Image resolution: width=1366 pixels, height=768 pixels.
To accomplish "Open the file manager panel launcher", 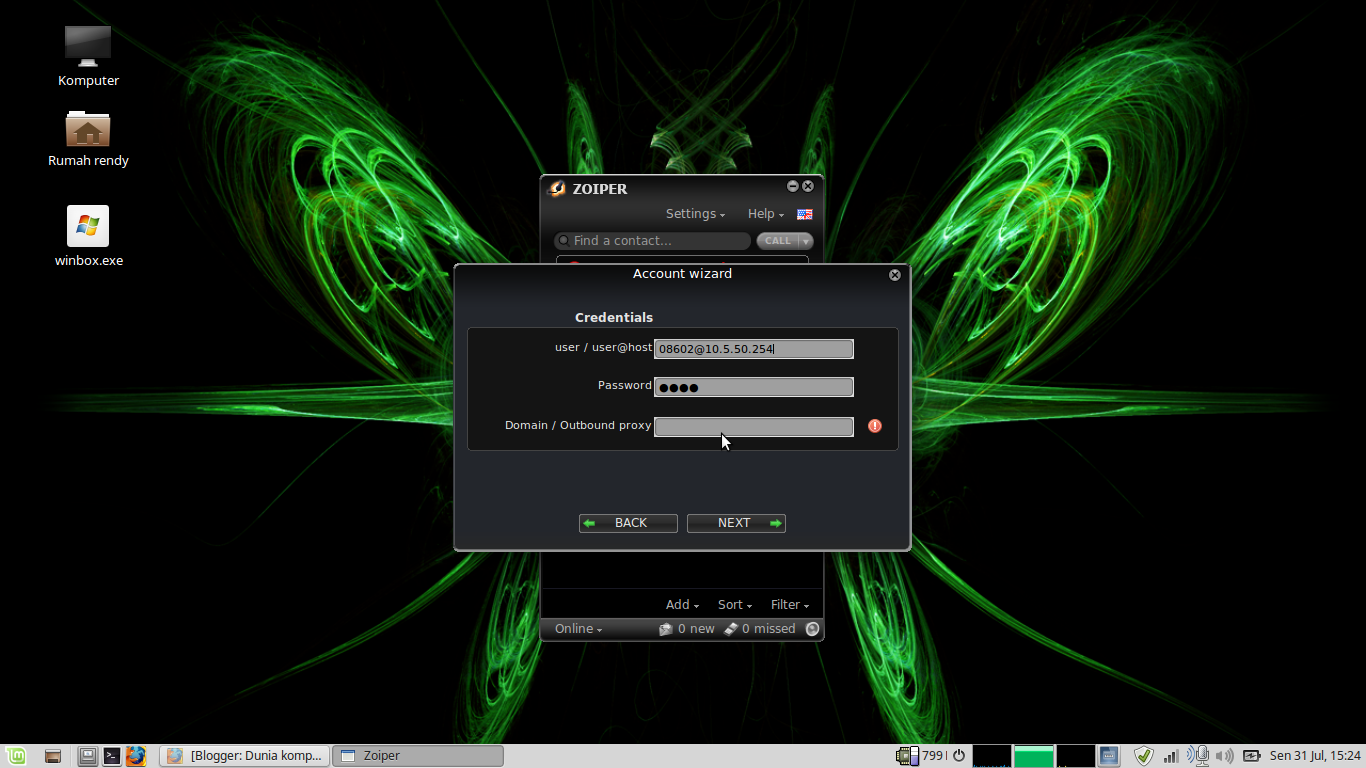I will pos(88,756).
